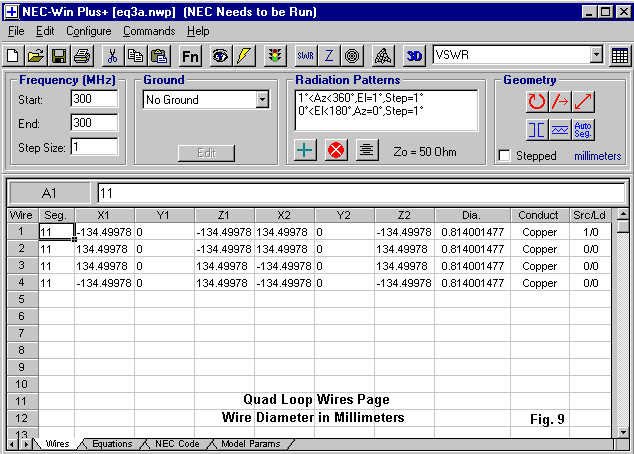Viewport: 634px width, 454px height.
Task: Toggle the Stepped checkbox
Action: tap(504, 156)
